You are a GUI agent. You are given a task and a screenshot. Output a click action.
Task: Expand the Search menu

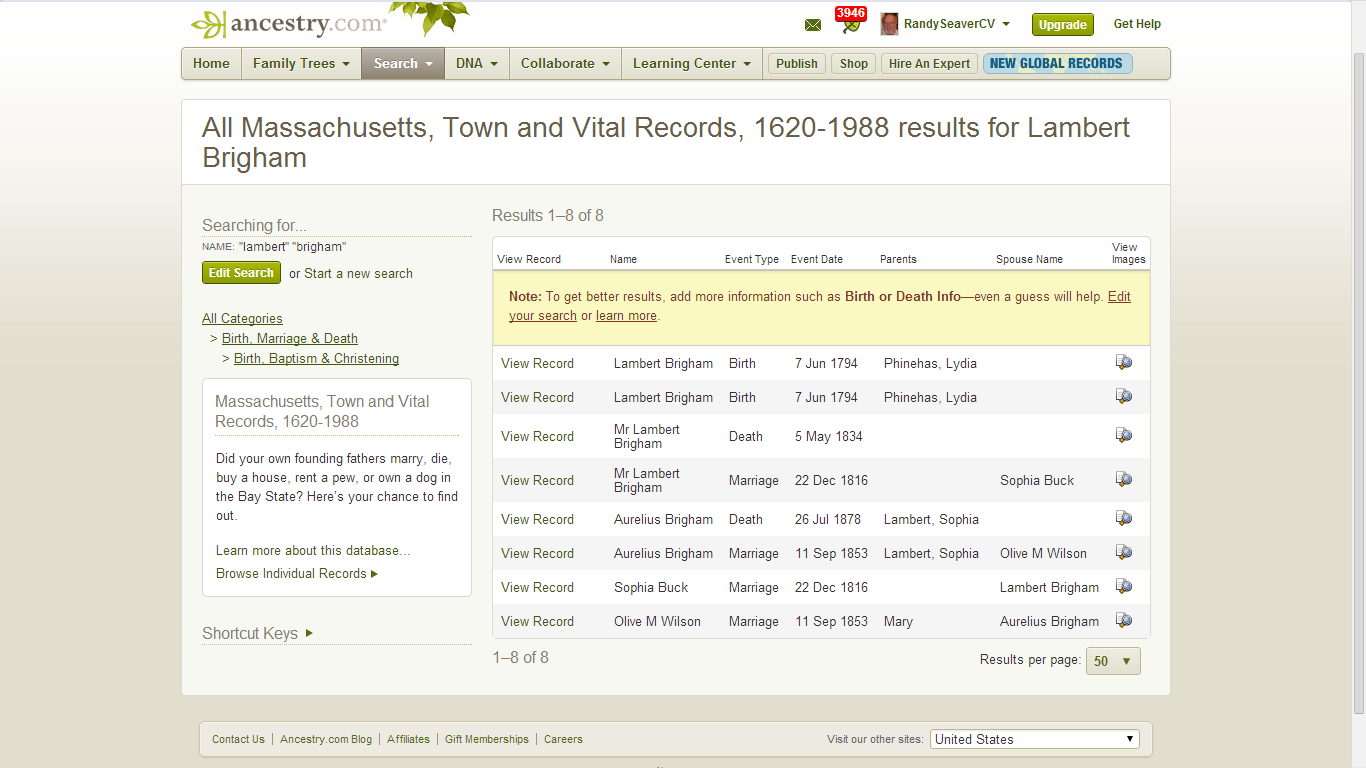click(402, 63)
